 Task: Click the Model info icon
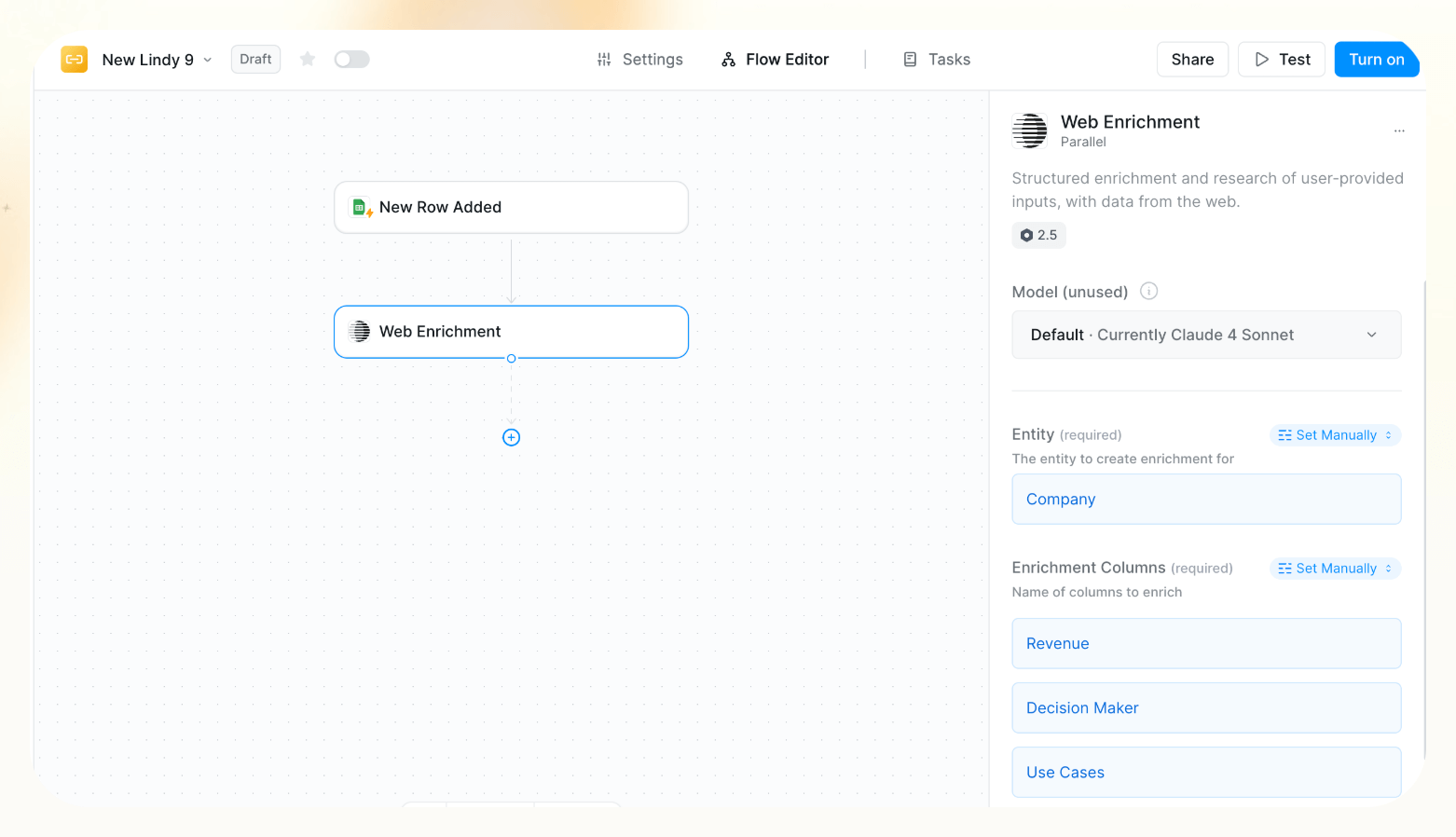1149,291
